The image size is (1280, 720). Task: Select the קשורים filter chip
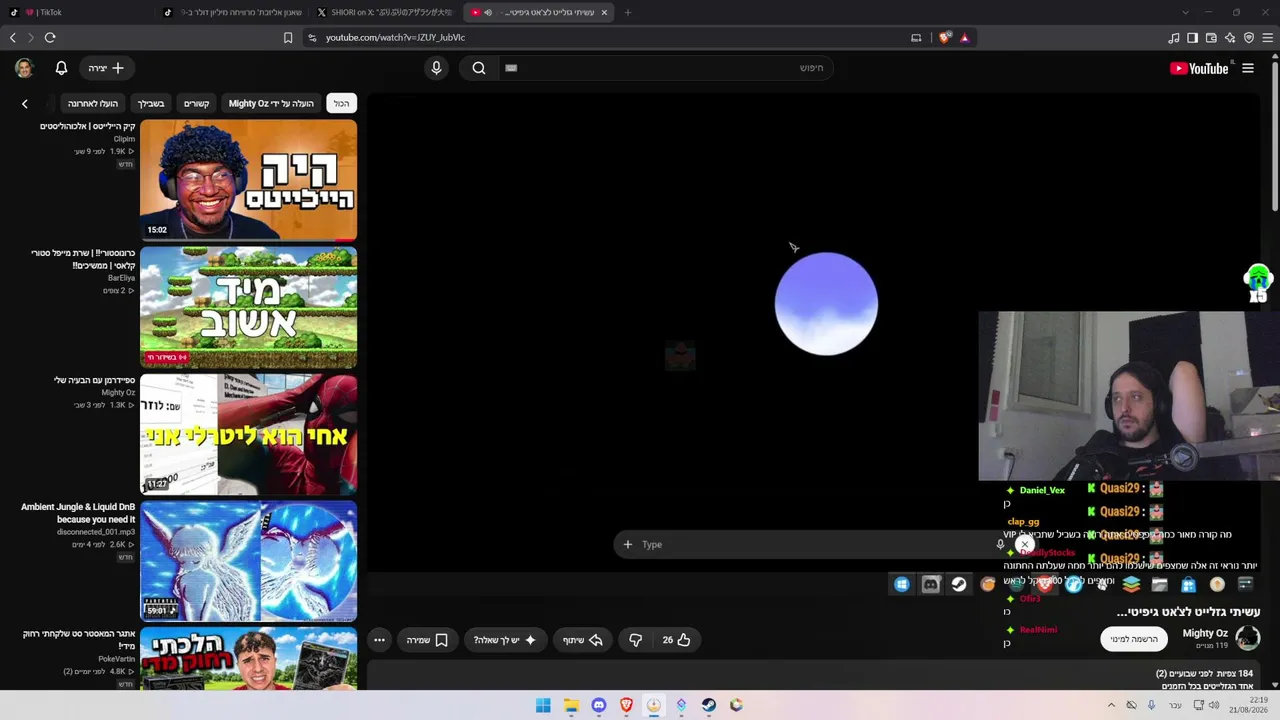click(196, 103)
